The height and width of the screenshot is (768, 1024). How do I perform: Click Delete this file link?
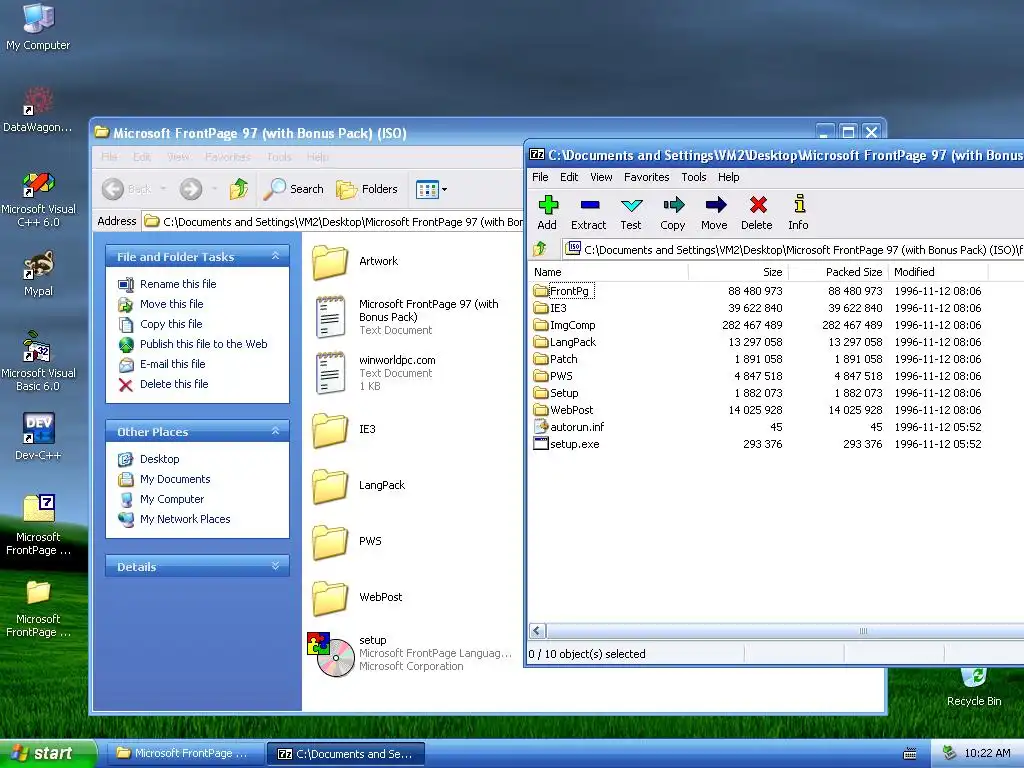(174, 384)
